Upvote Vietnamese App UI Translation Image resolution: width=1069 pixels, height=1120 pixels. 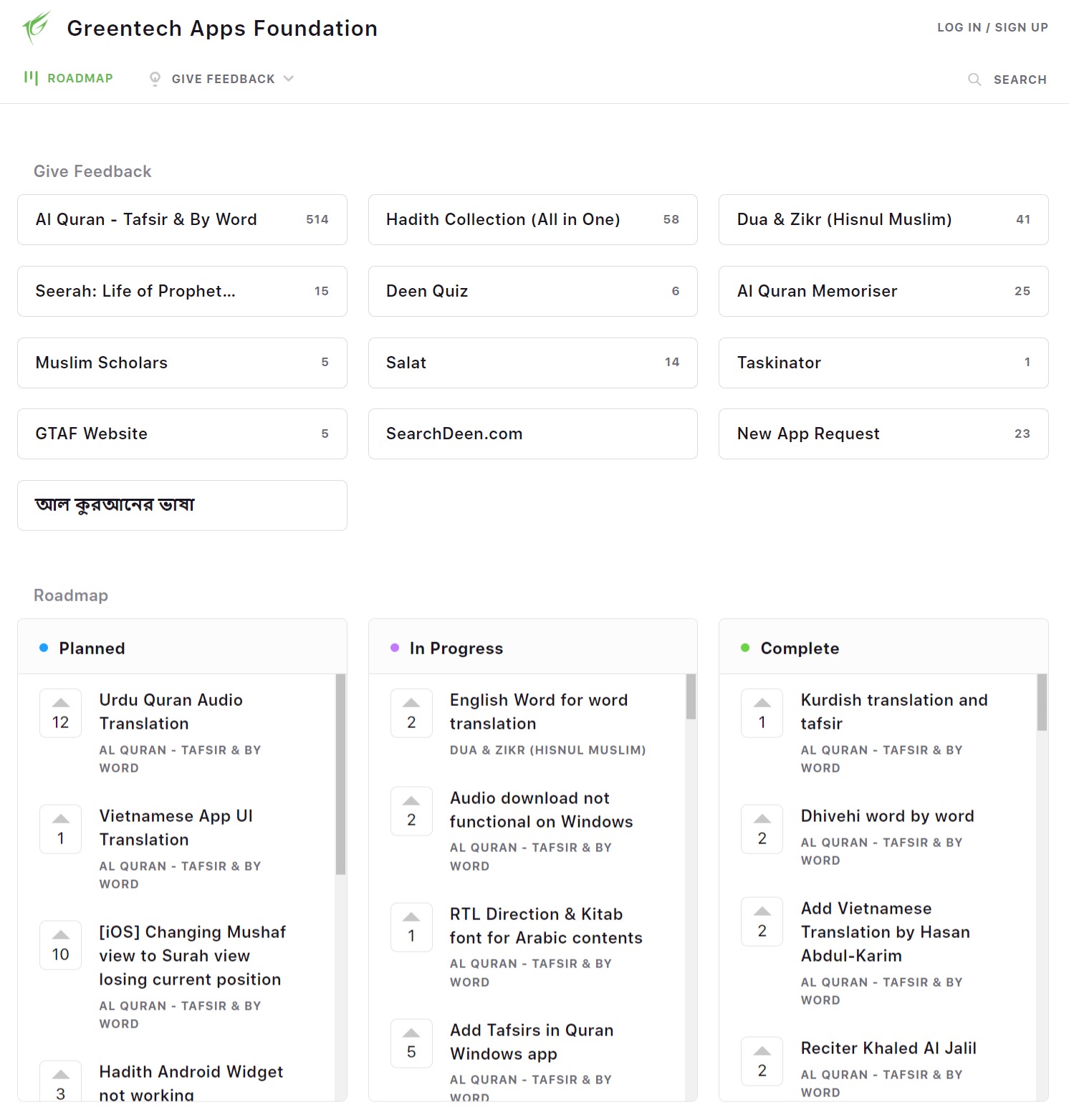[61, 829]
